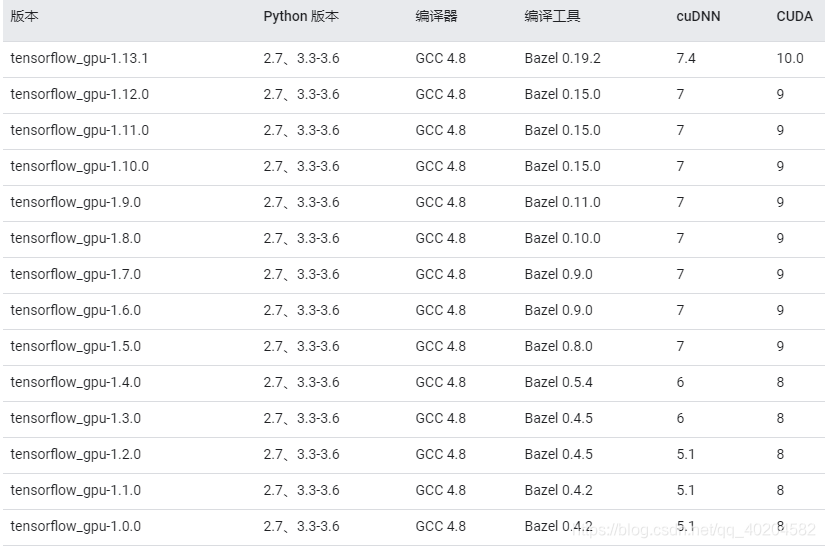Select the tensorflow_gpu-1.1.0 cell
The image size is (825, 548).
pos(75,491)
